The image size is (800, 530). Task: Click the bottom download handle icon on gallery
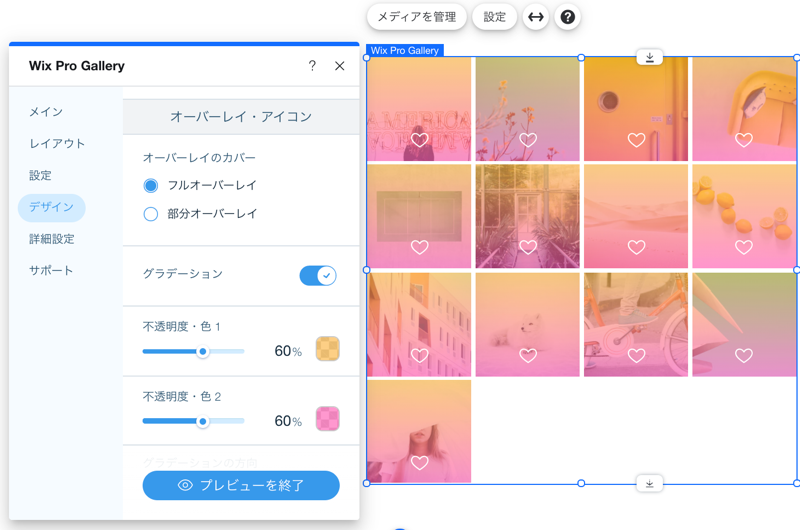[x=649, y=483]
